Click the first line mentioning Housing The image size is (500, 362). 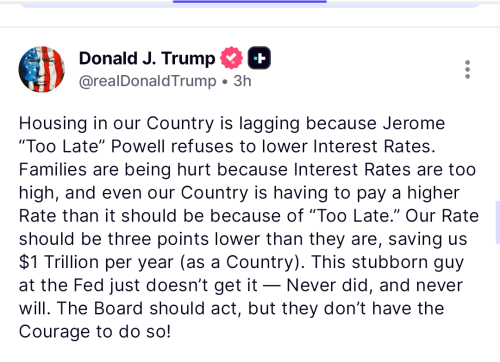232,124
